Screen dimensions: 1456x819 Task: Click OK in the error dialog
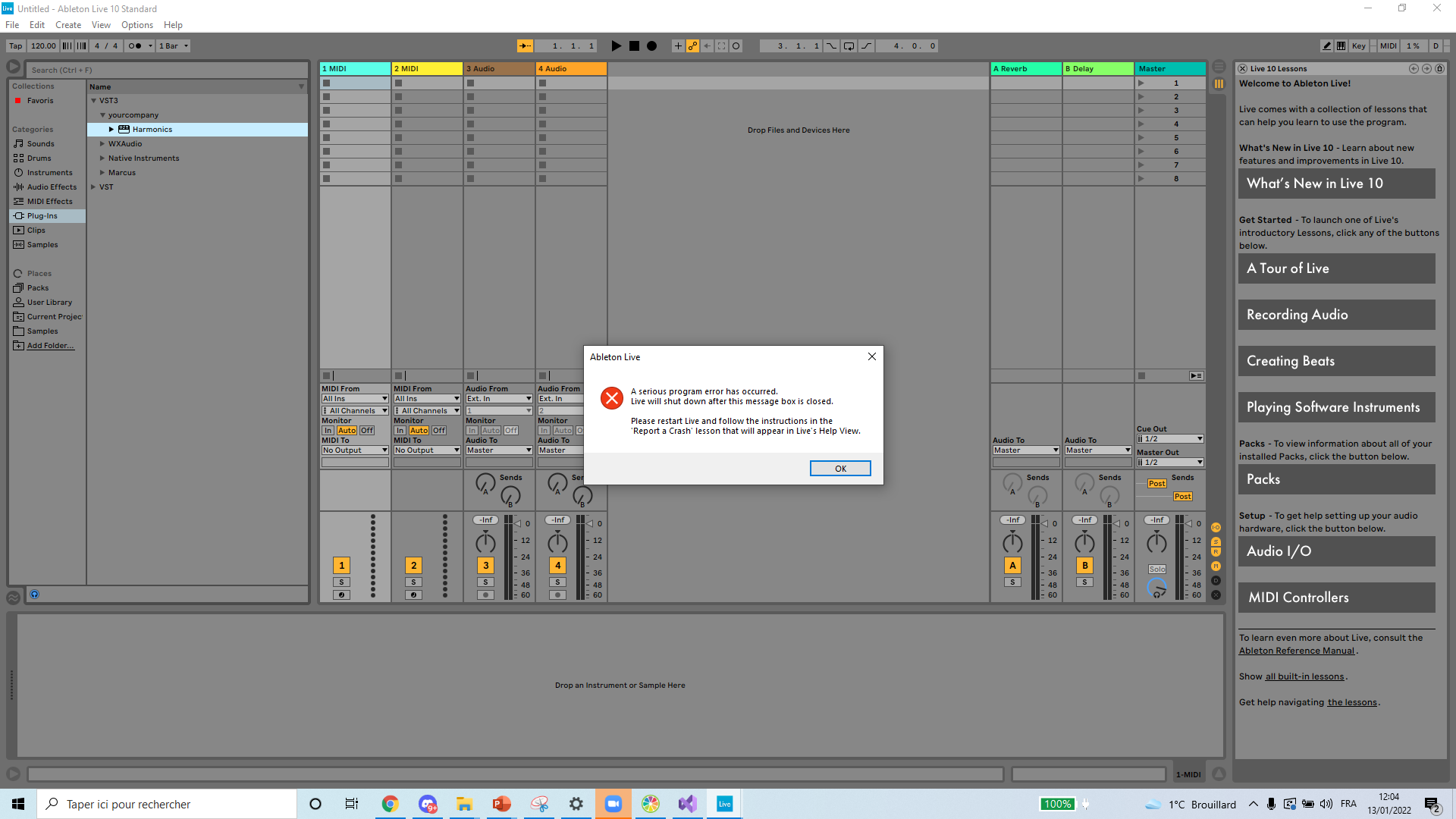click(839, 469)
